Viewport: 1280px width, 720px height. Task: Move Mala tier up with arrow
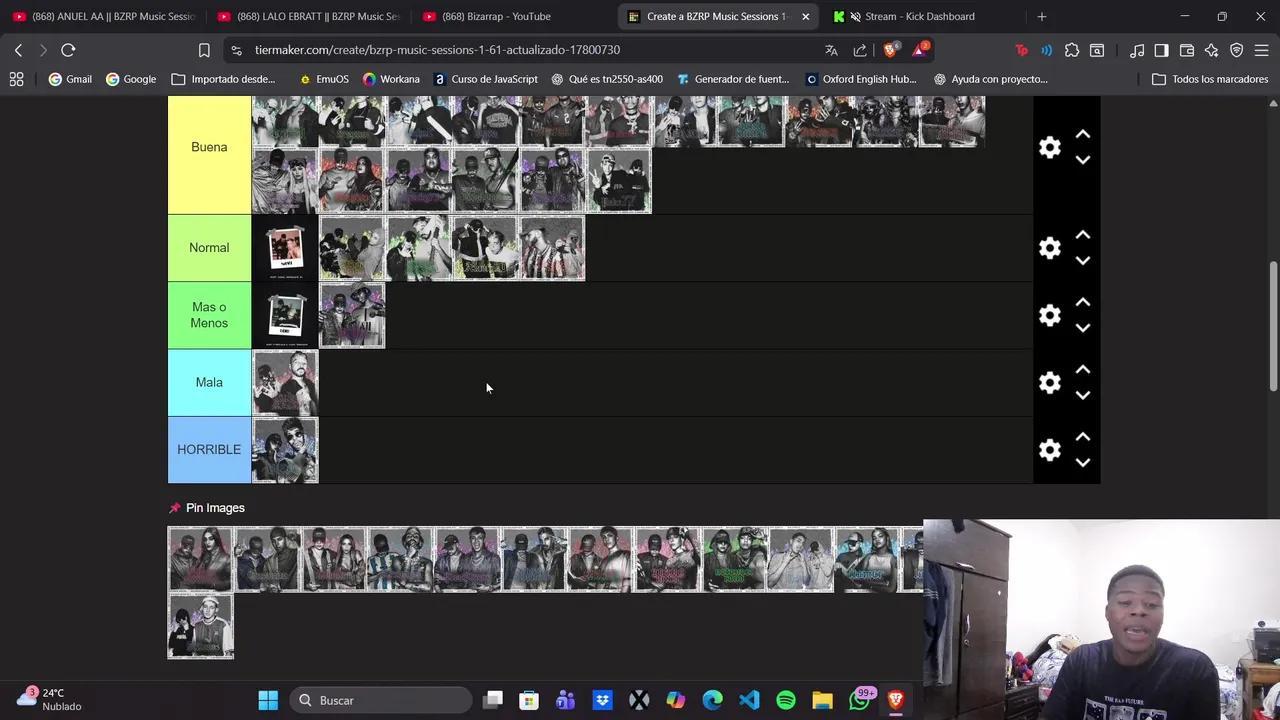[x=1082, y=369]
